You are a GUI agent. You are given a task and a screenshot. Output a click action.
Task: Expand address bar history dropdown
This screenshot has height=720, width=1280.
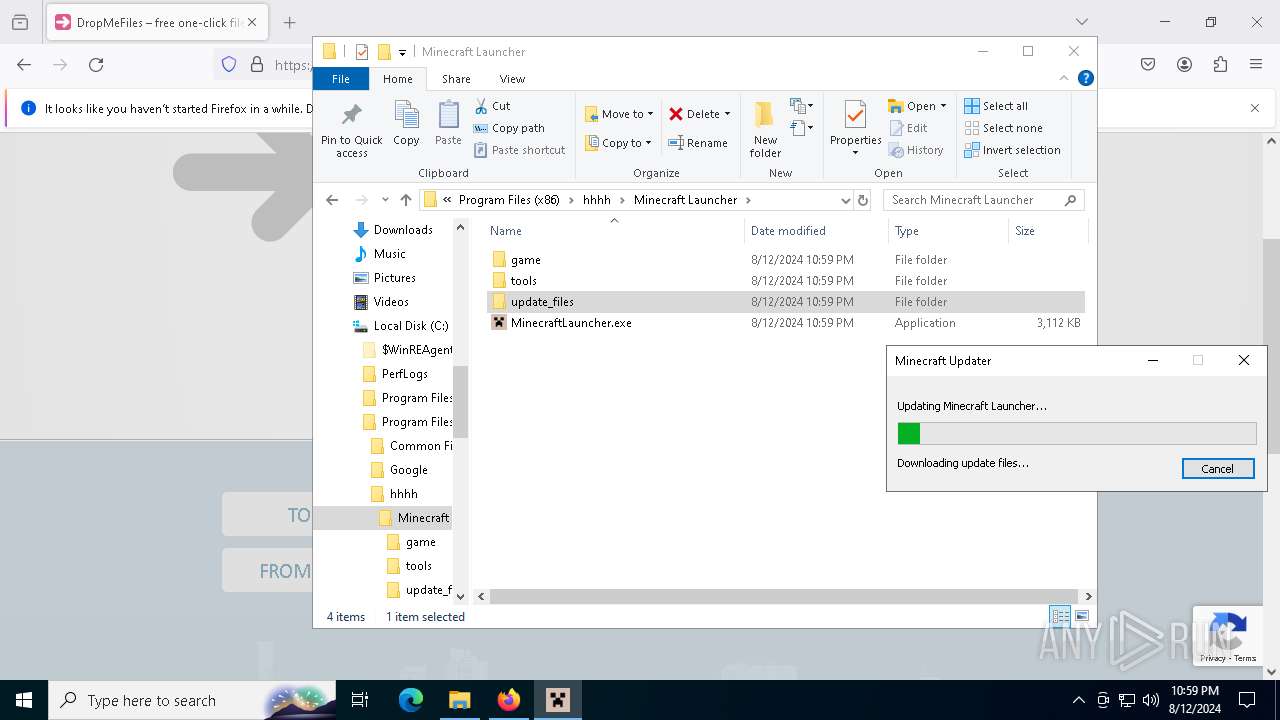click(846, 200)
